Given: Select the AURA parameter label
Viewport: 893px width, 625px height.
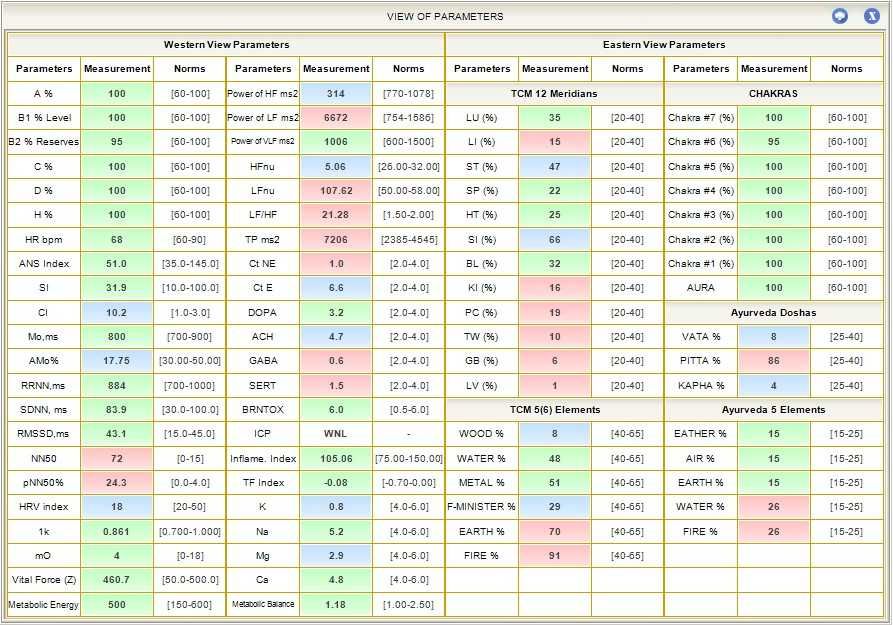Looking at the screenshot, I should [x=701, y=288].
